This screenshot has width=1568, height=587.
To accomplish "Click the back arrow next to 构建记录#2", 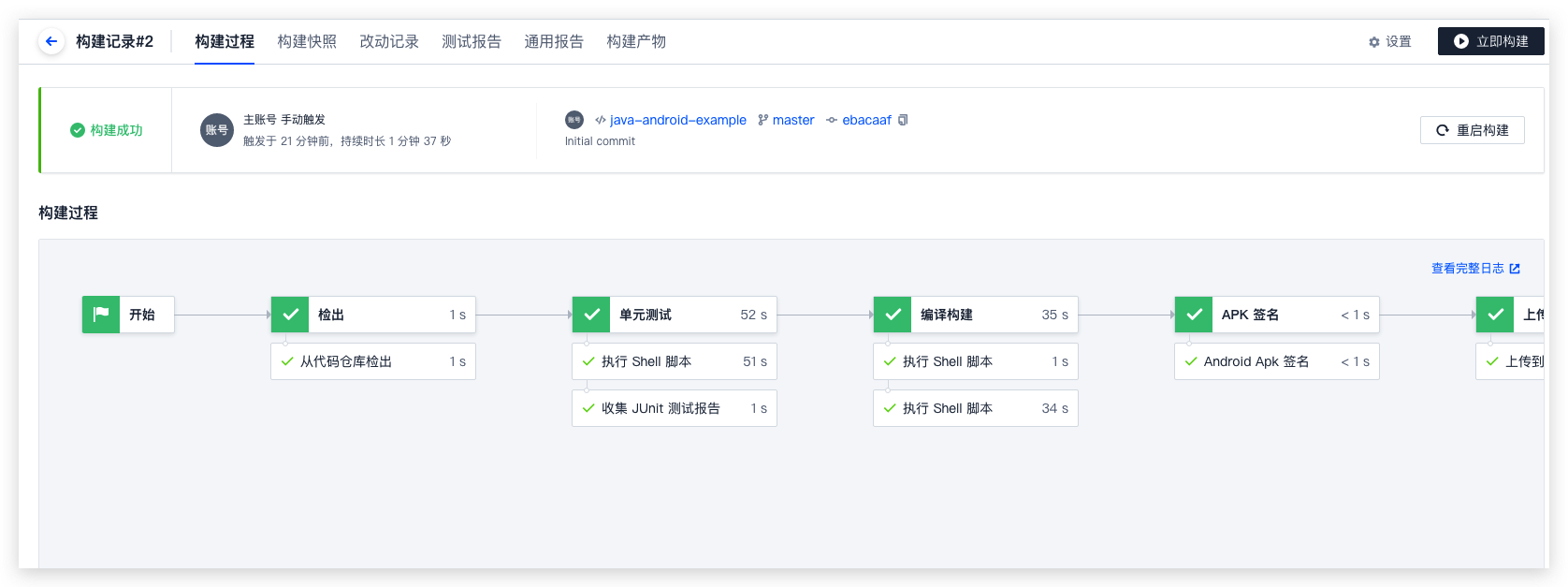I will coord(51,41).
